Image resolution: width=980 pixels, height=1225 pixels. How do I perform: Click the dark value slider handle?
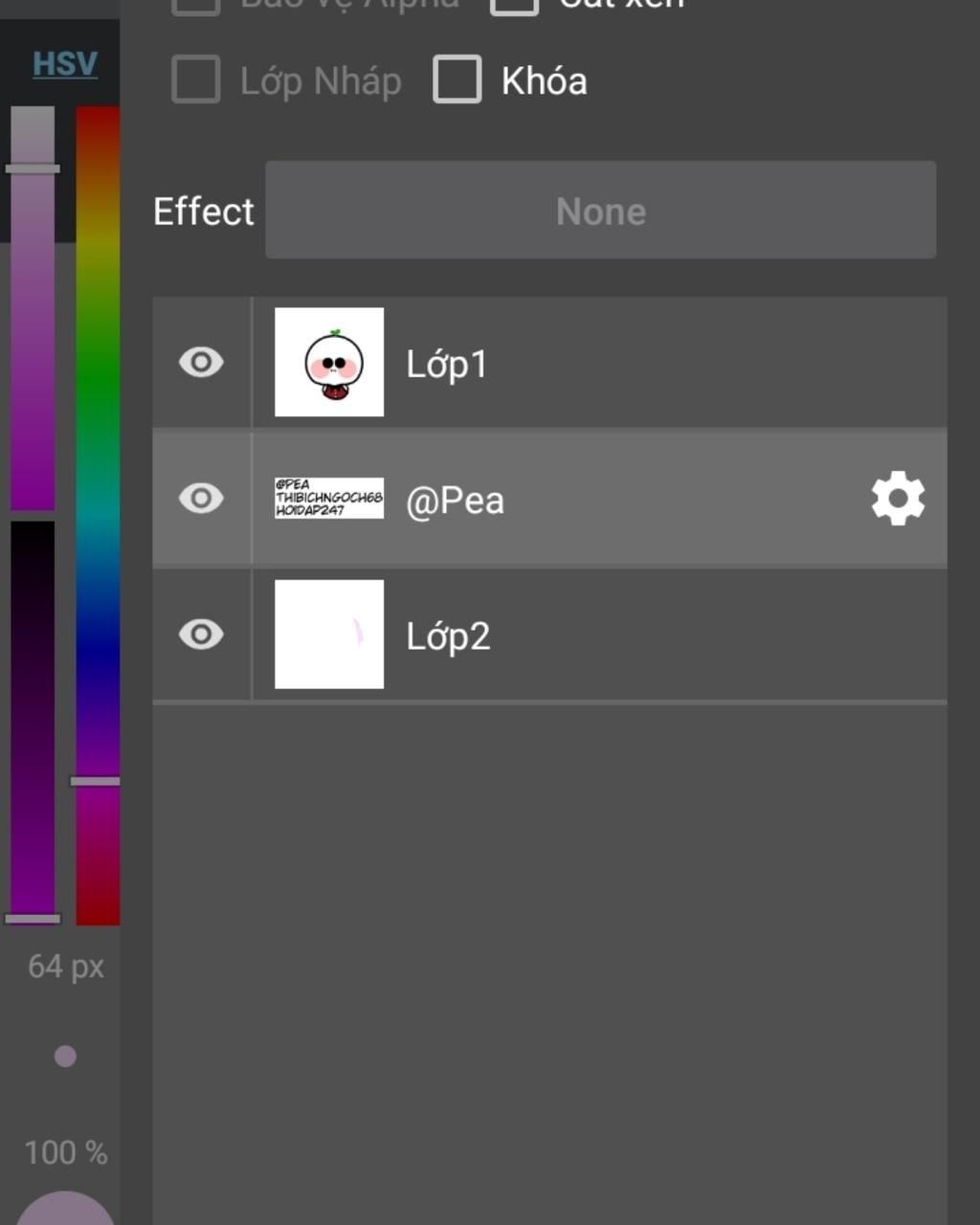tap(33, 919)
